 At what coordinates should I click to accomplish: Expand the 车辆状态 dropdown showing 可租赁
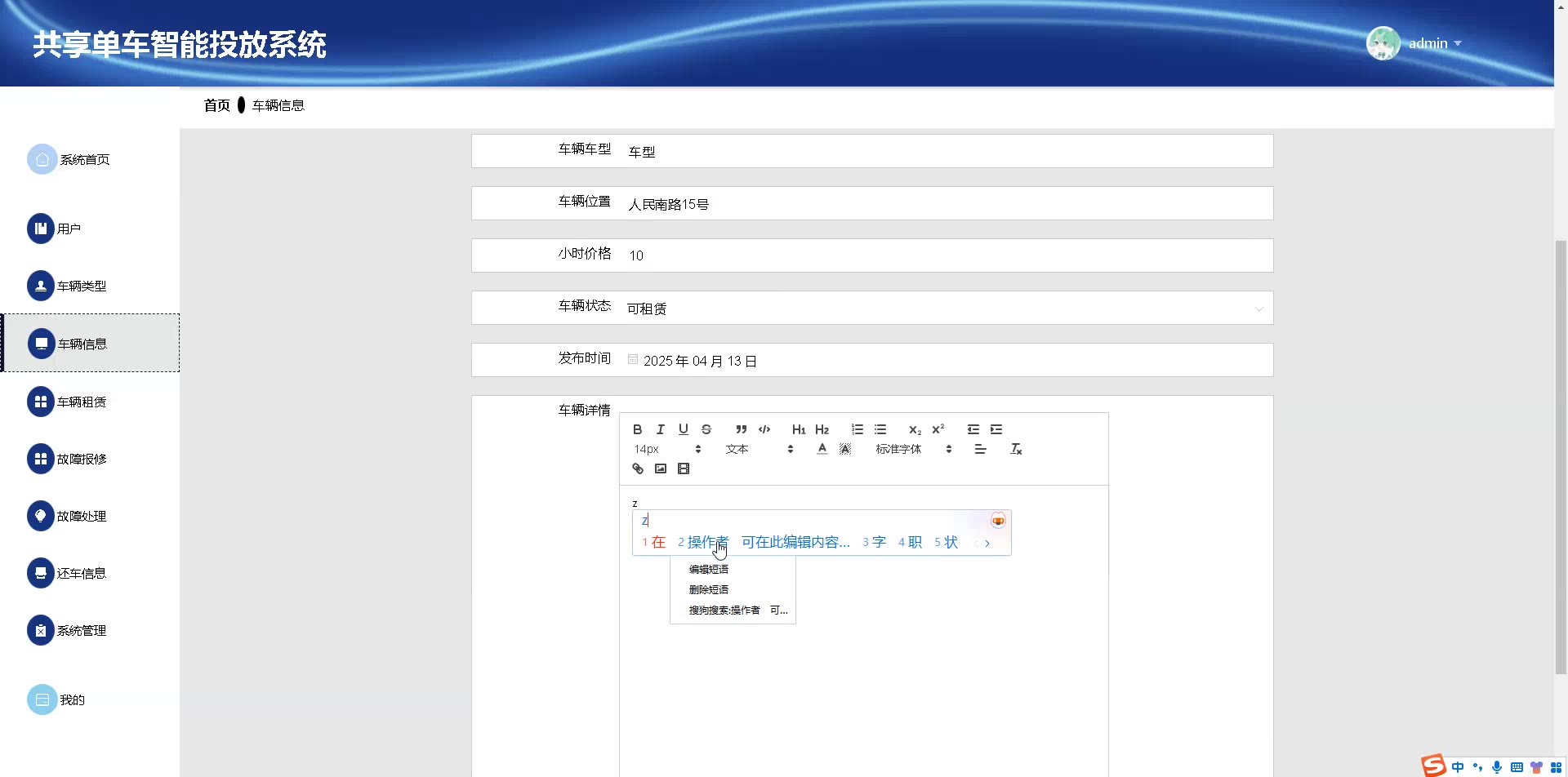click(946, 309)
